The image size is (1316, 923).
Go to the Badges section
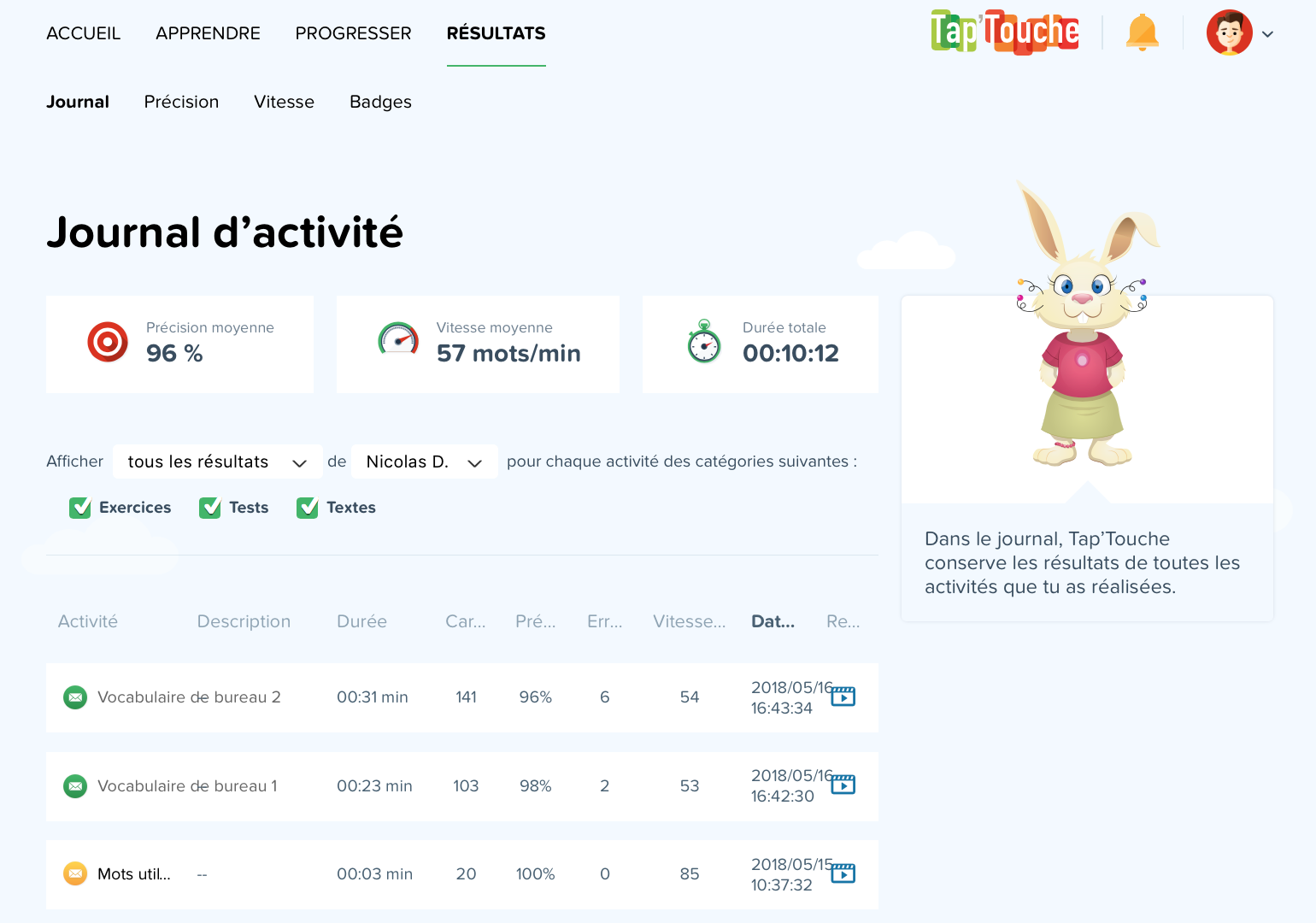[x=380, y=102]
